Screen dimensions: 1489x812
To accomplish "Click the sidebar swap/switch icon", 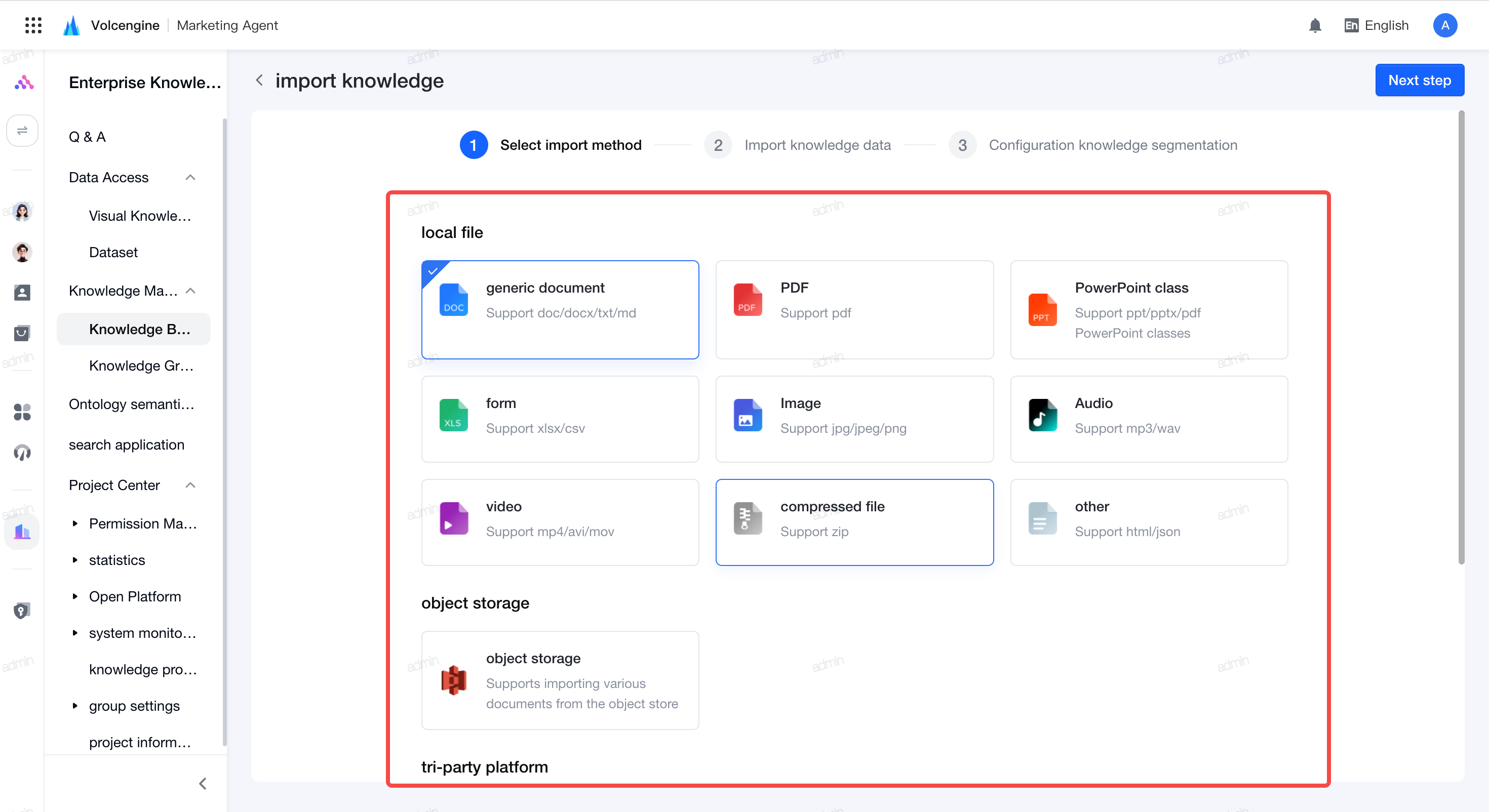I will click(x=22, y=131).
